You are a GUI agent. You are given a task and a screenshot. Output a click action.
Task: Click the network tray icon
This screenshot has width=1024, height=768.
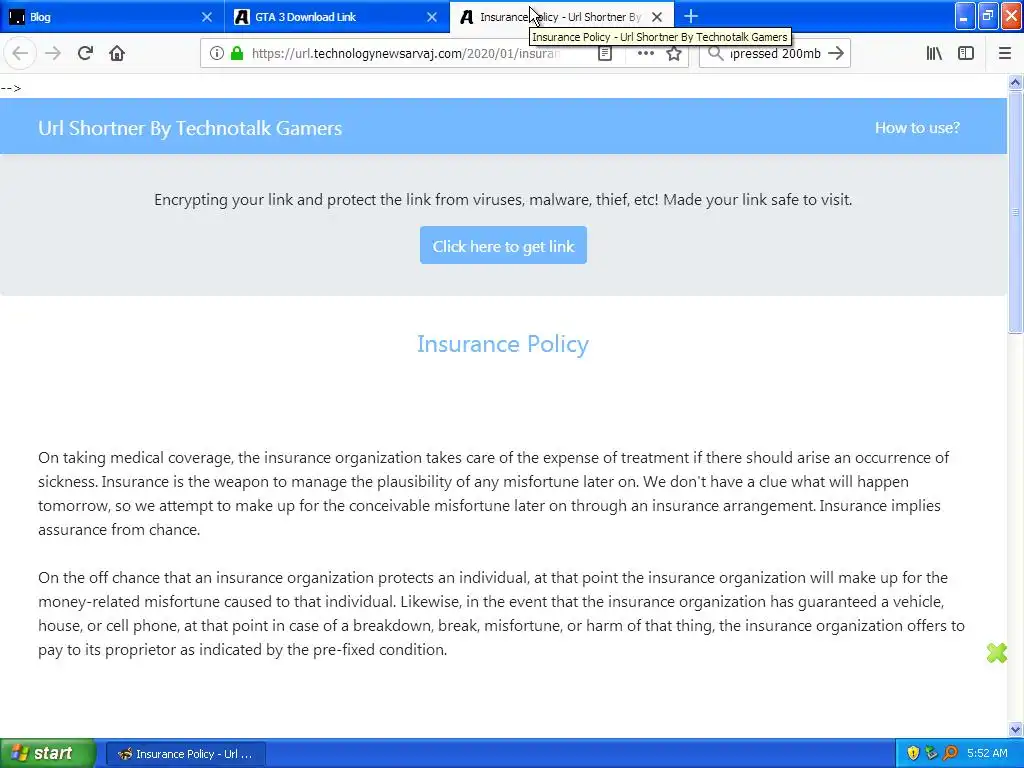click(931, 754)
